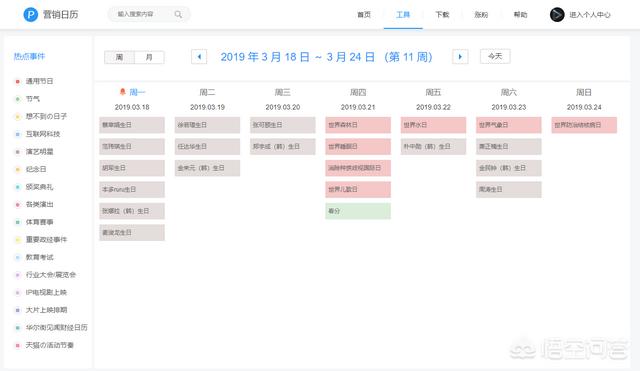
Task: Switch to 周 week view
Action: tap(119, 57)
